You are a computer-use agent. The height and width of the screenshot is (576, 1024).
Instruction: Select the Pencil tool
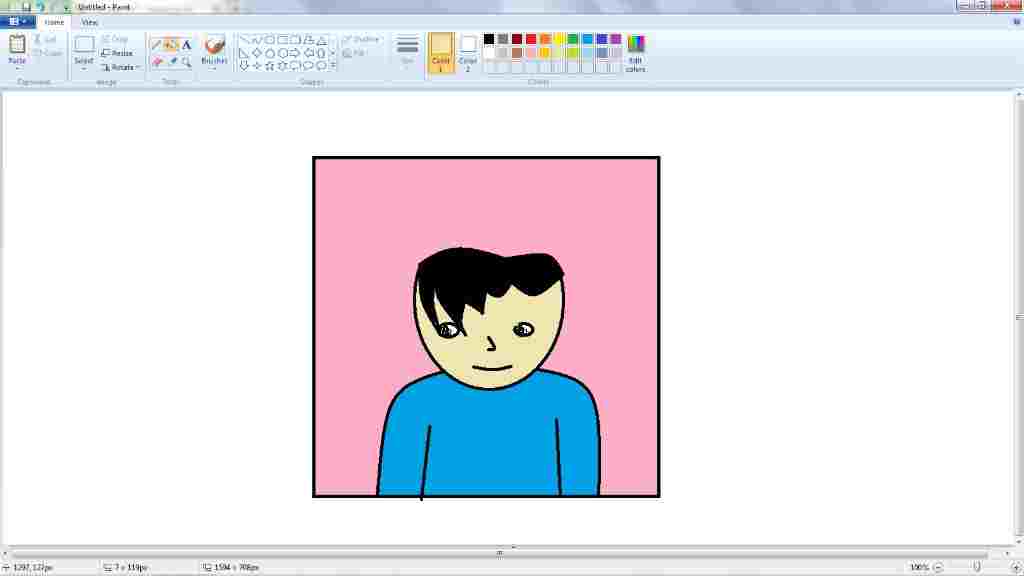click(x=156, y=45)
